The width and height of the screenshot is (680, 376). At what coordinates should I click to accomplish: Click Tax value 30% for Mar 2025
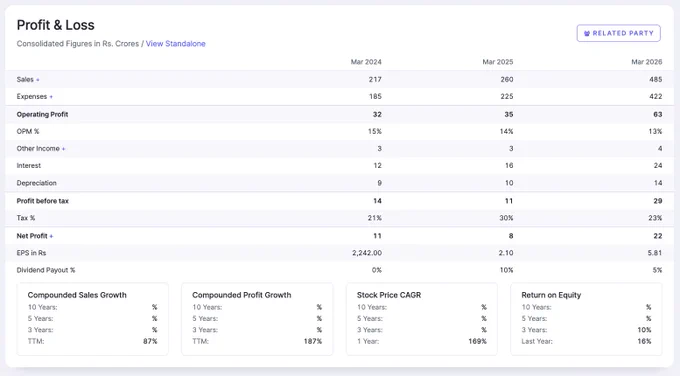click(x=506, y=218)
